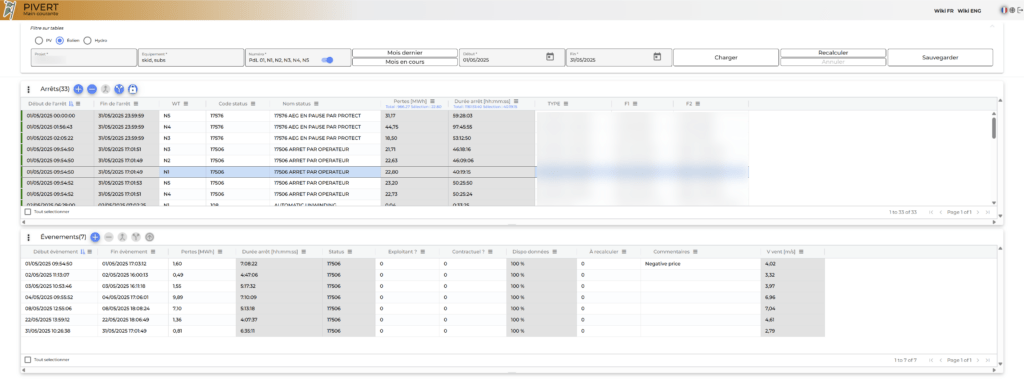This screenshot has width=1024, height=380.
Task: Open column menu for V vent header
Action: (x=801, y=251)
